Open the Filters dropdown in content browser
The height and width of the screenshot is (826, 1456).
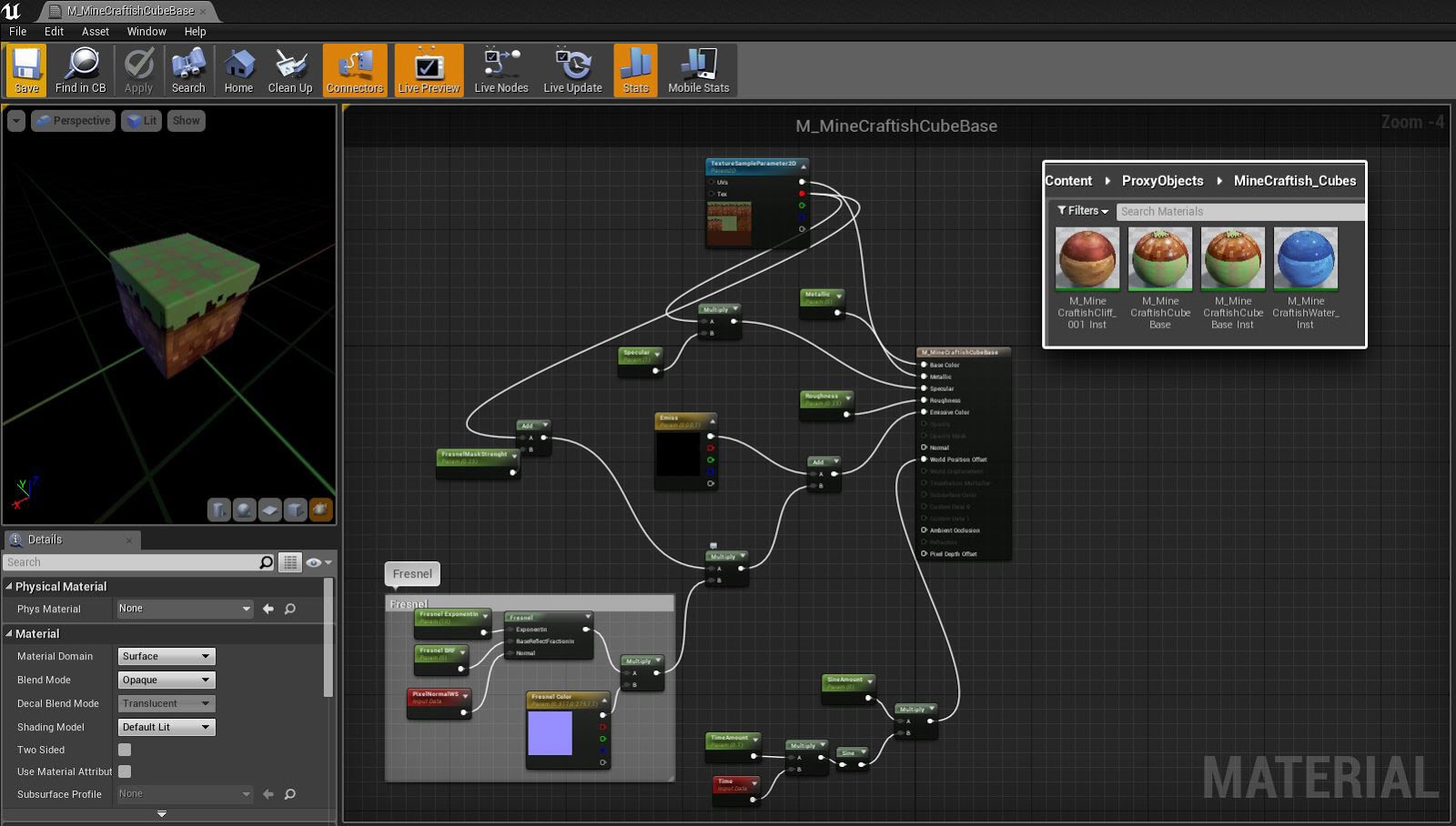(1083, 211)
